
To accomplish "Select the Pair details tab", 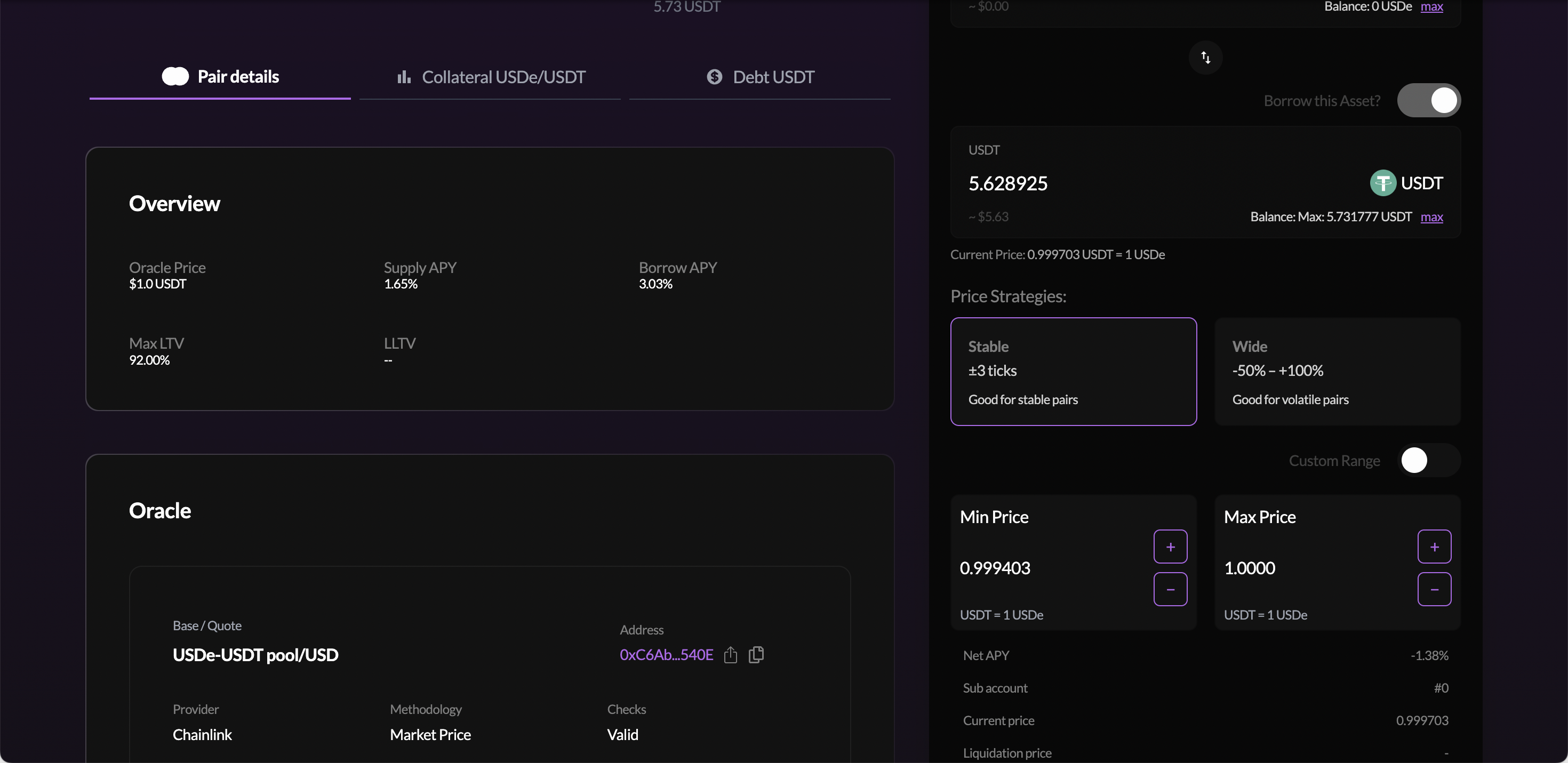I will click(220, 77).
